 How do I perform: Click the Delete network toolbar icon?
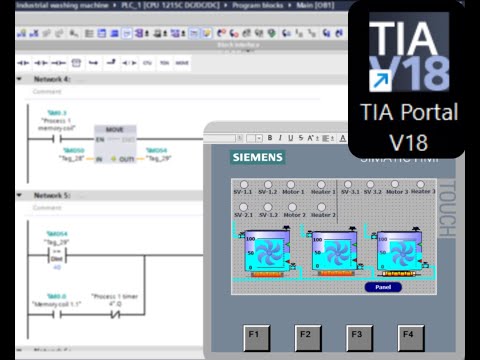tap(34, 33)
